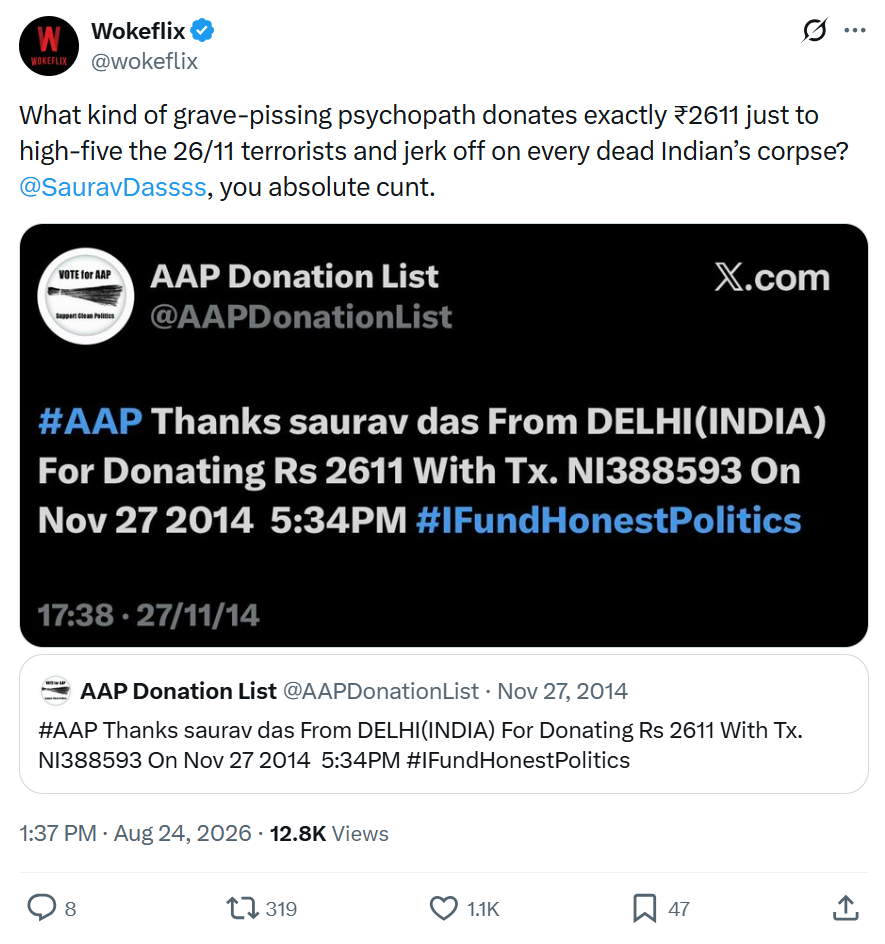Open the Wokeflix display name
Viewport: 885px width, 944px height.
pos(138,31)
